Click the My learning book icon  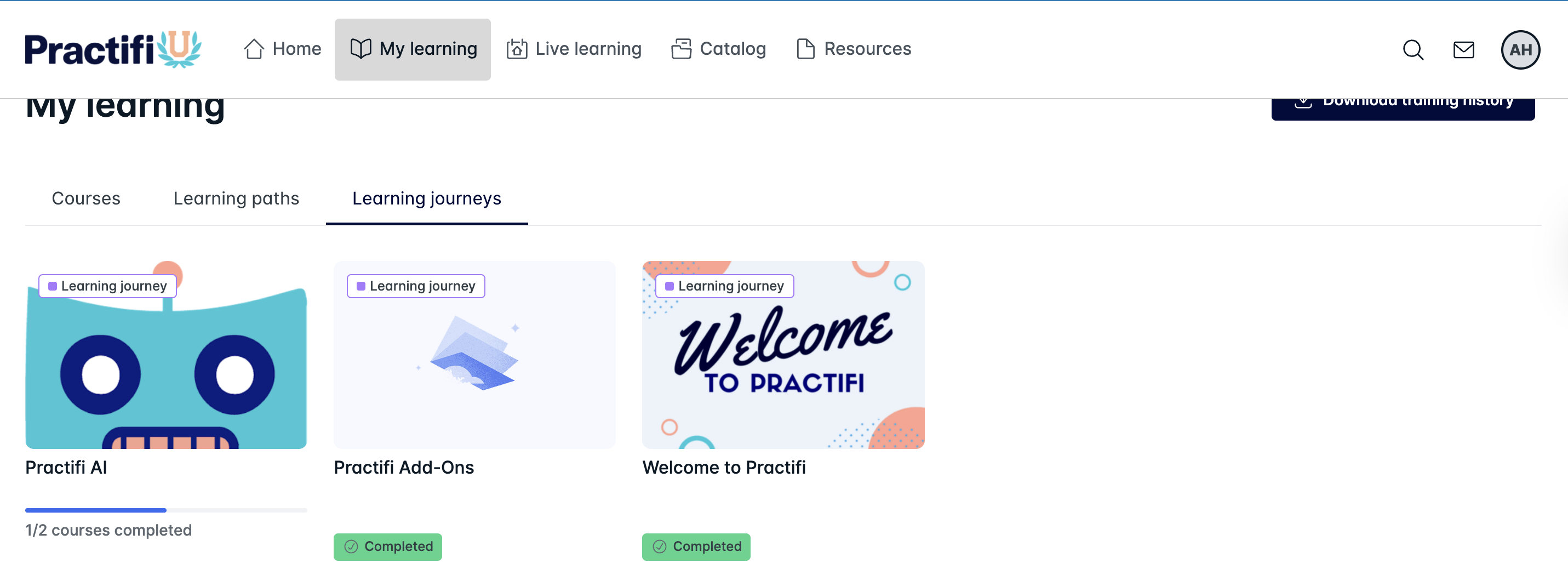point(361,49)
